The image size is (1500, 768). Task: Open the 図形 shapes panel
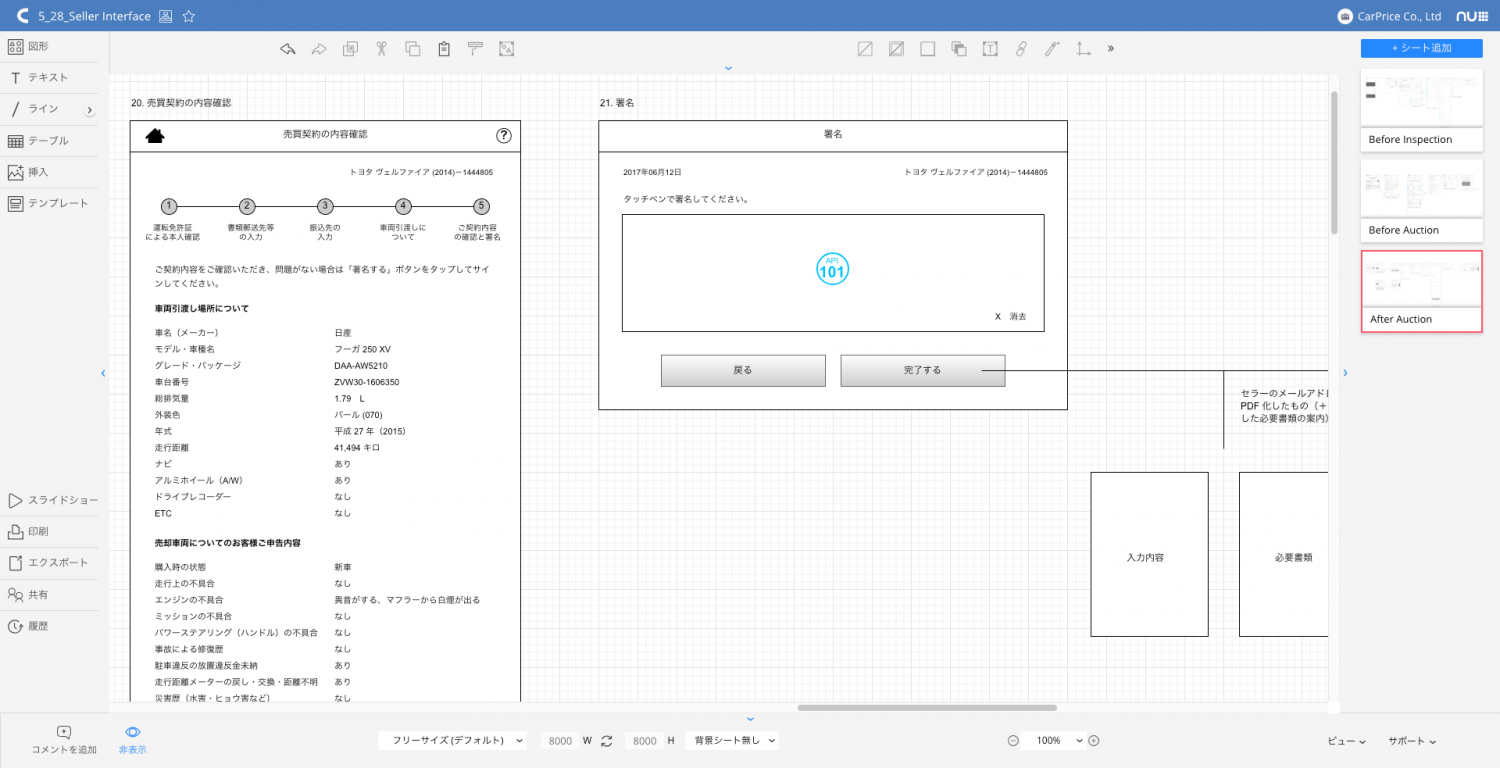pyautogui.click(x=30, y=46)
